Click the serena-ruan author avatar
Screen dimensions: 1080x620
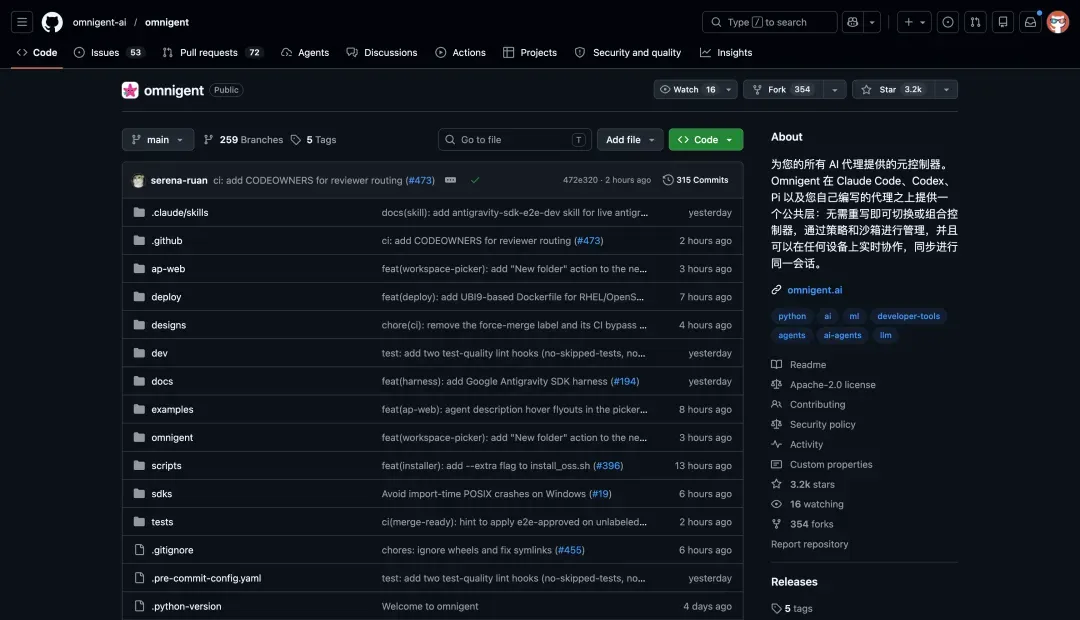pyautogui.click(x=138, y=180)
